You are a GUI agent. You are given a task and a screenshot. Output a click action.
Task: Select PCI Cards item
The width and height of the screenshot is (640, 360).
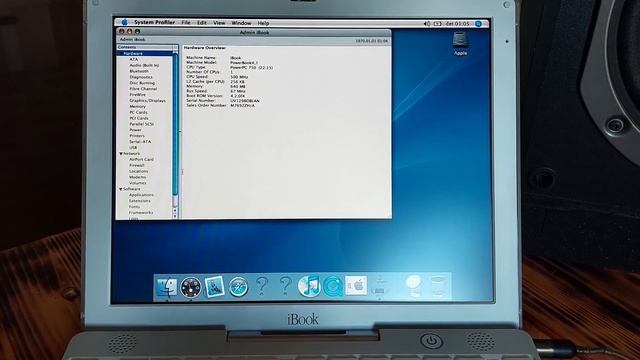pos(139,118)
